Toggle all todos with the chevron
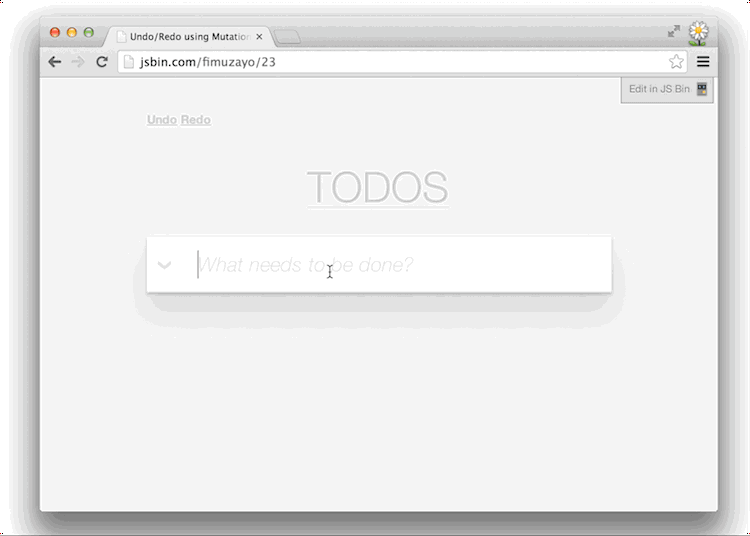The width and height of the screenshot is (750, 536). (x=165, y=265)
